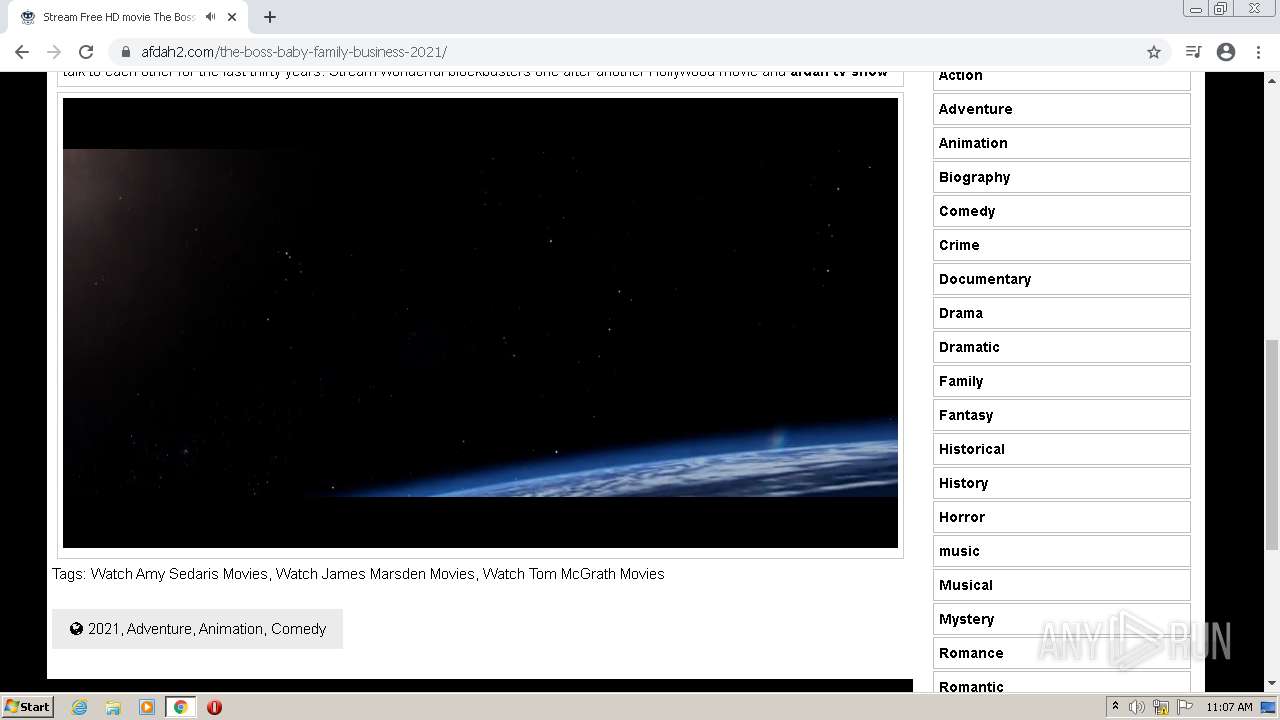Open the 2021 category link
1280x720 pixels.
(104, 629)
